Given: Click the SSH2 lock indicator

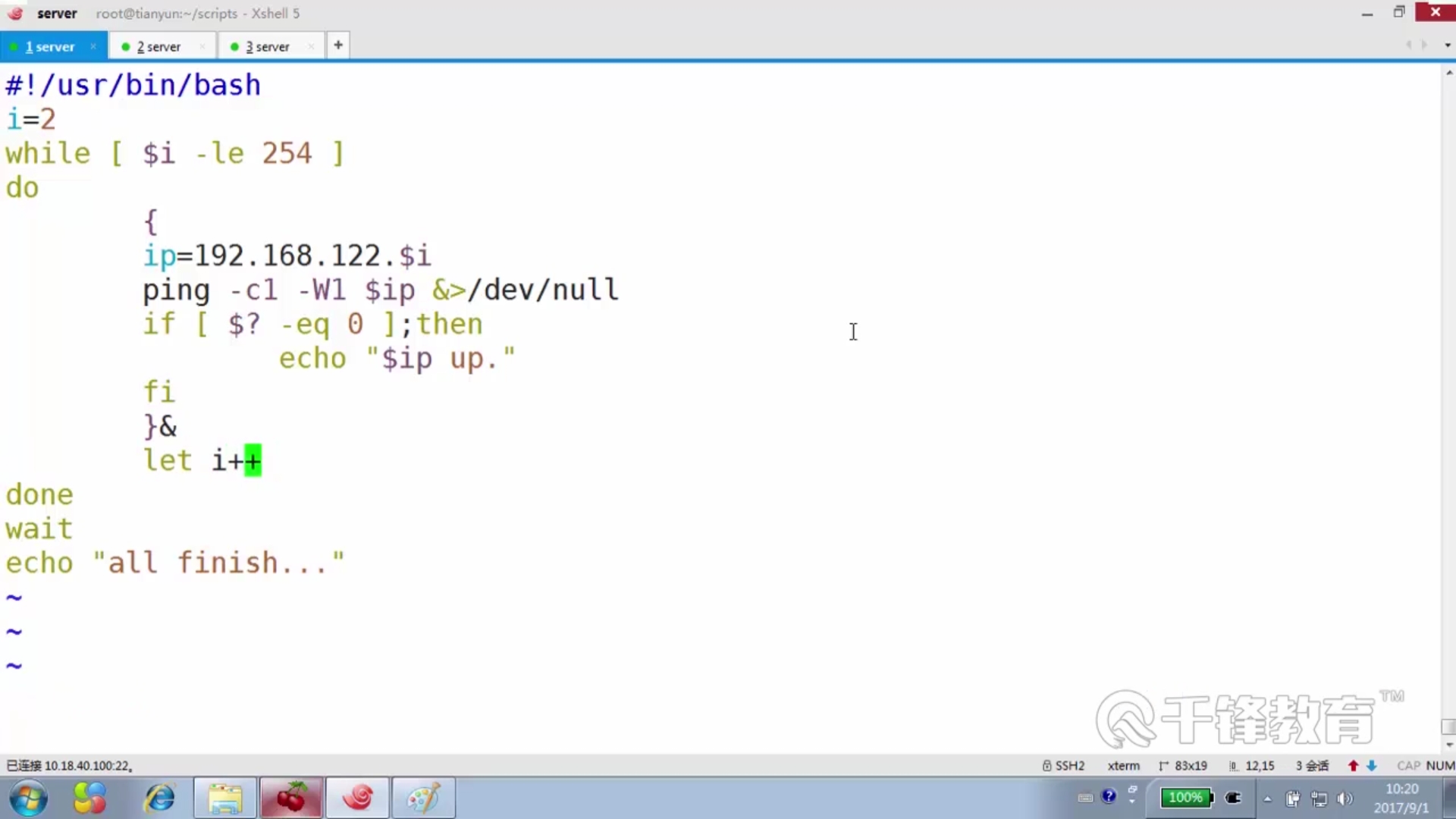Looking at the screenshot, I should 1062,766.
